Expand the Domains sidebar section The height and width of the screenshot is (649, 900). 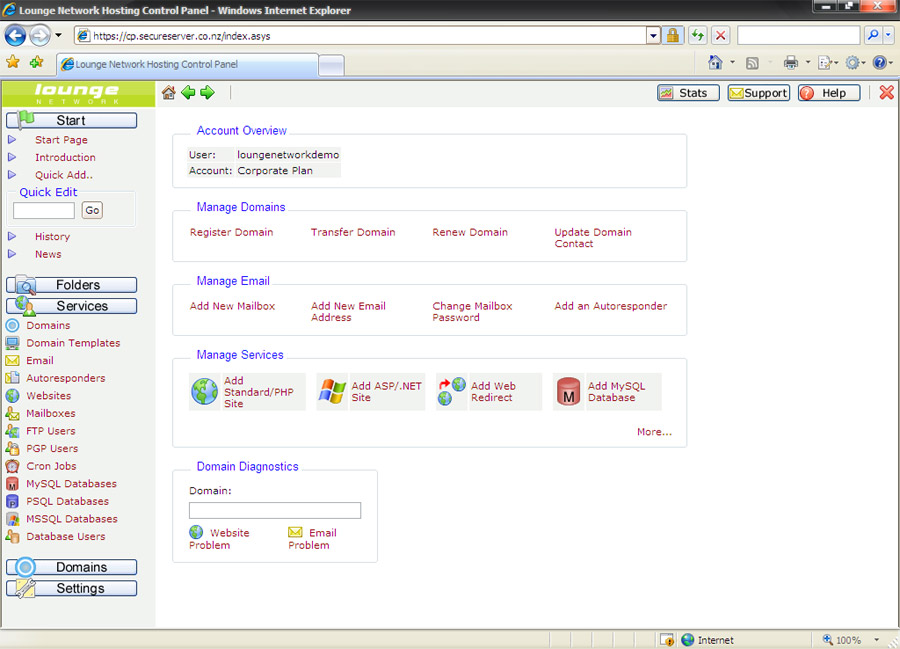point(72,567)
